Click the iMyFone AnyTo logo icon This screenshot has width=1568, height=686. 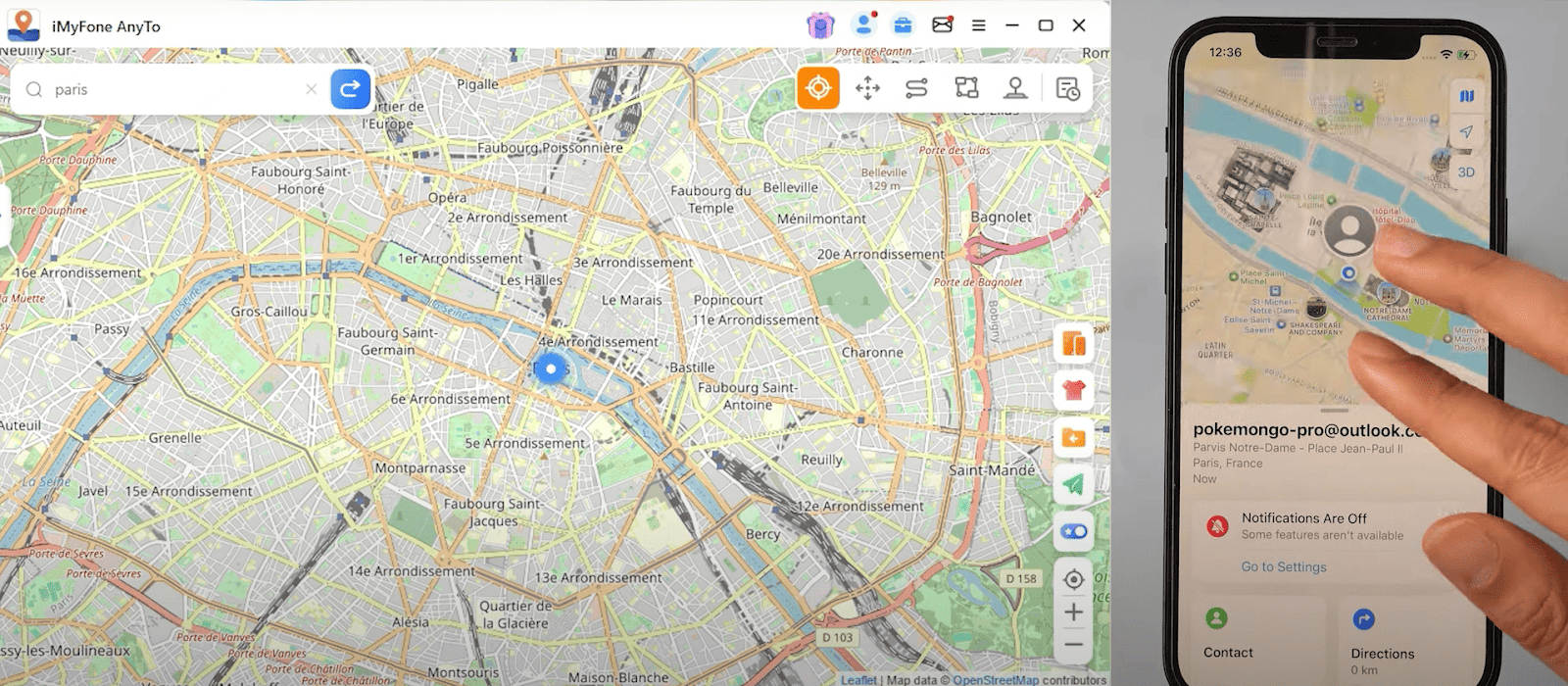pyautogui.click(x=24, y=24)
